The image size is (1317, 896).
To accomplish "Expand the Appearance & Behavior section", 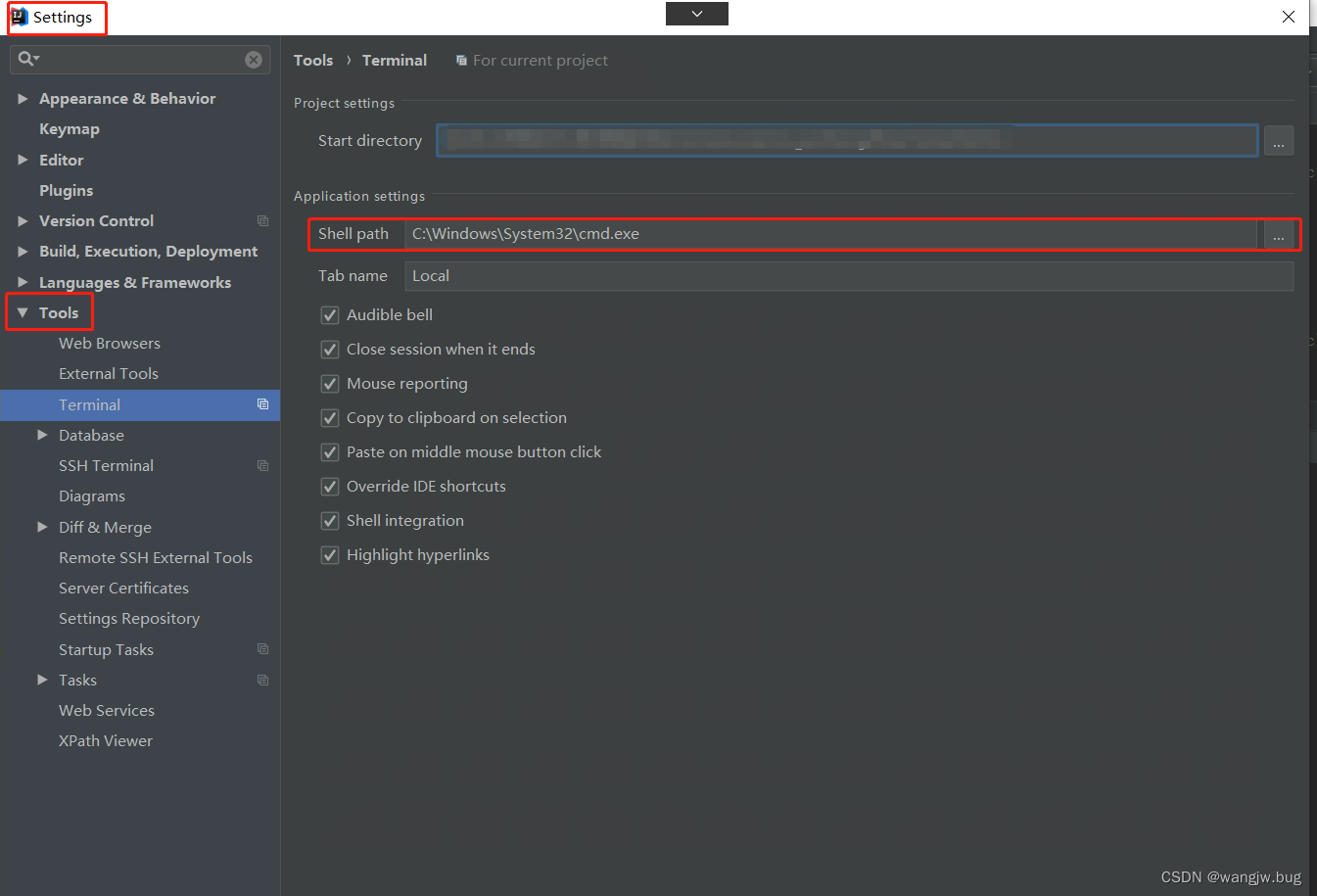I will click(x=23, y=98).
